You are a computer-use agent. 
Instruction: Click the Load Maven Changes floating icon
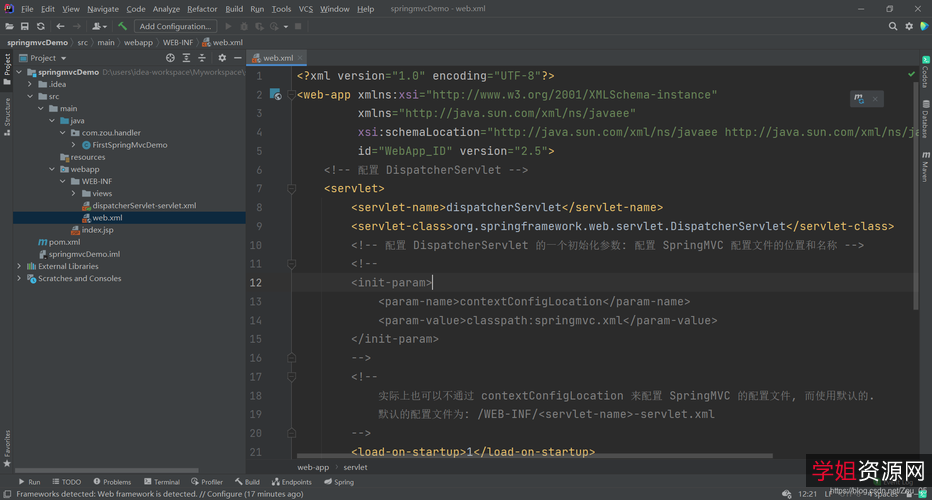click(x=858, y=98)
